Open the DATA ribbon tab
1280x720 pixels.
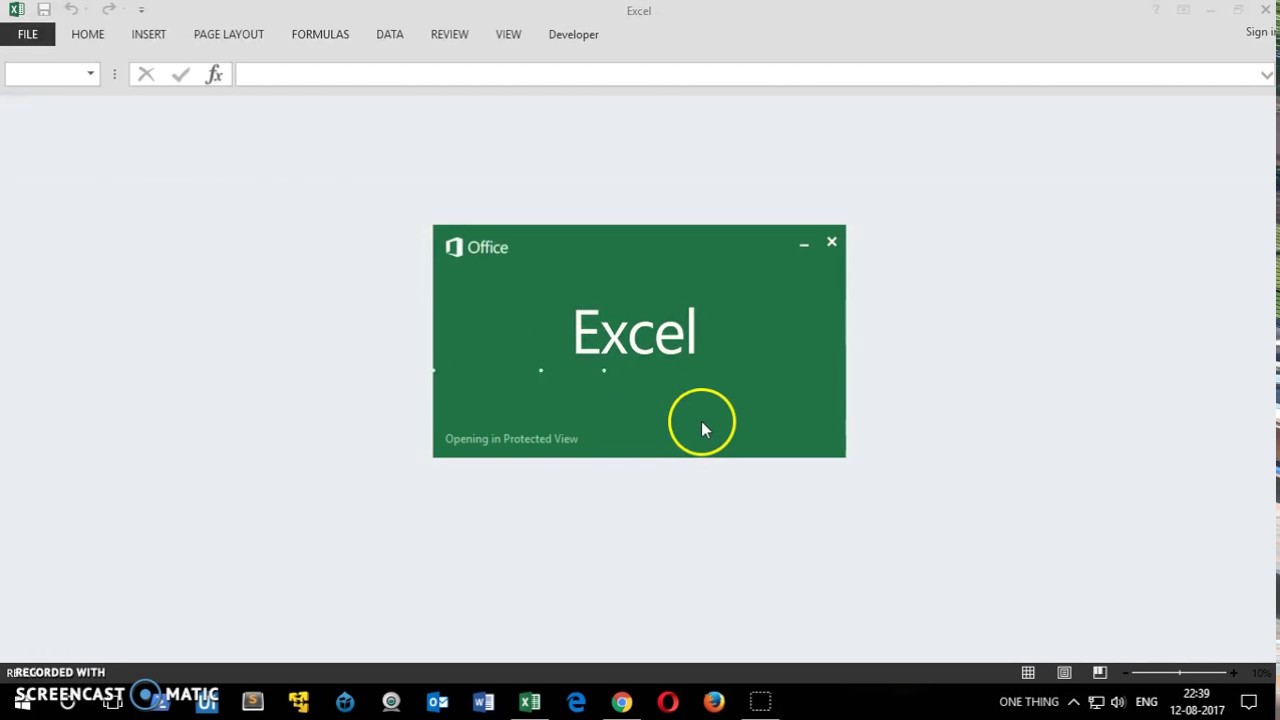coord(390,34)
